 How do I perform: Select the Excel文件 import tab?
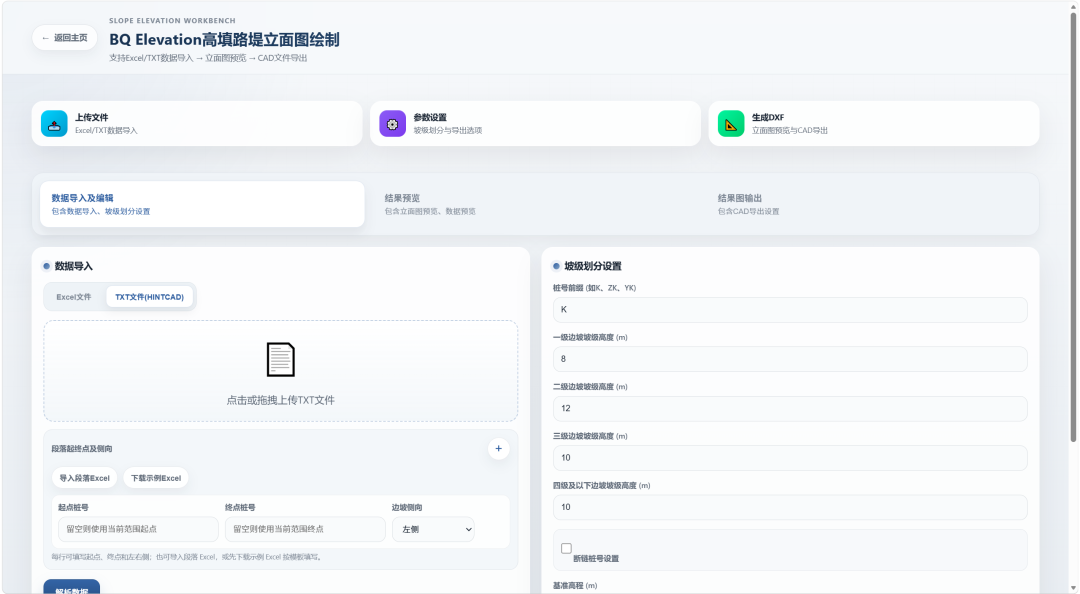point(74,297)
